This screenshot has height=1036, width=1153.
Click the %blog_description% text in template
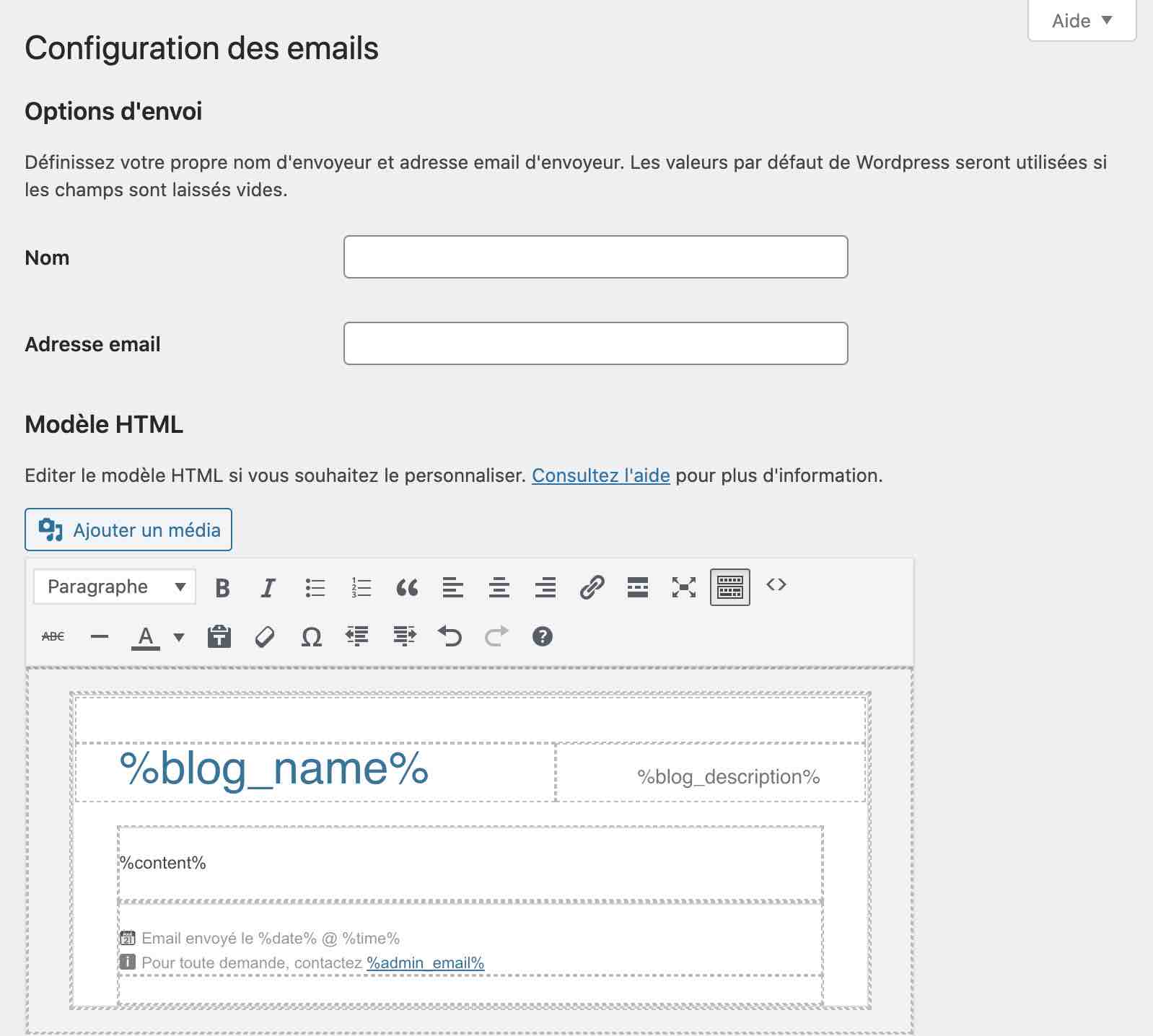pyautogui.click(x=729, y=777)
